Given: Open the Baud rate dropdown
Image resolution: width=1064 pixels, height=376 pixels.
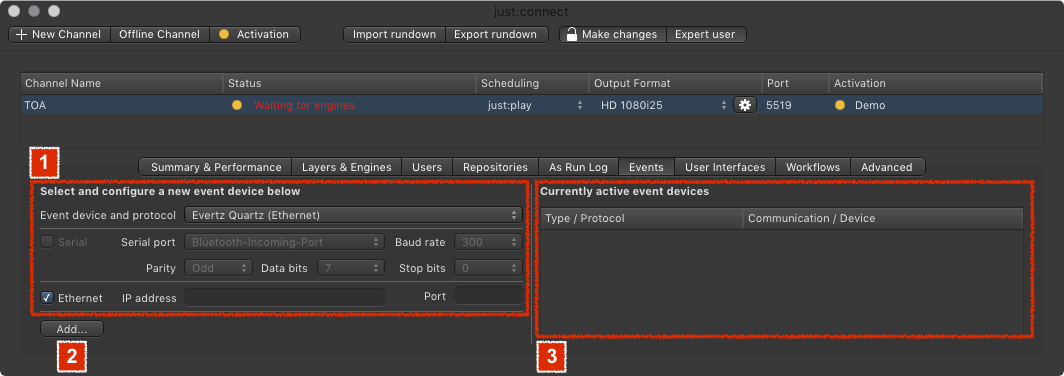Looking at the screenshot, I should (x=488, y=242).
